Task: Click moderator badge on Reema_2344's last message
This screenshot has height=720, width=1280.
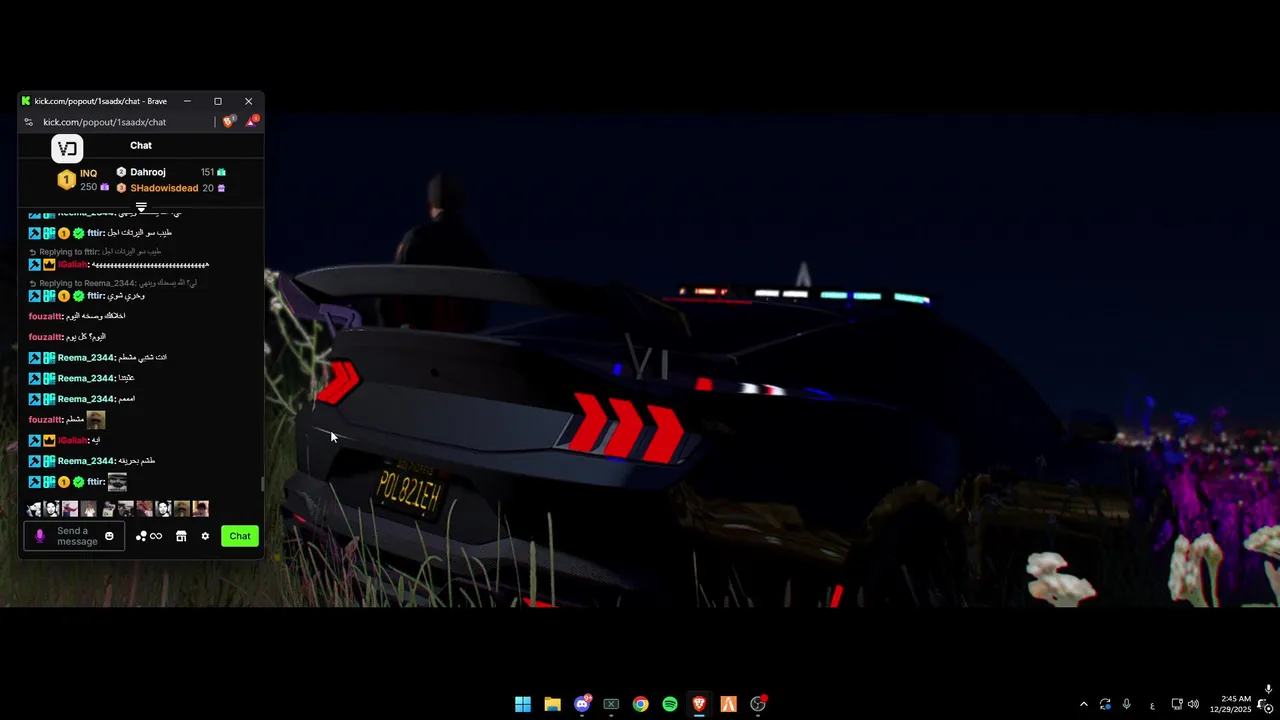Action: coord(35,461)
